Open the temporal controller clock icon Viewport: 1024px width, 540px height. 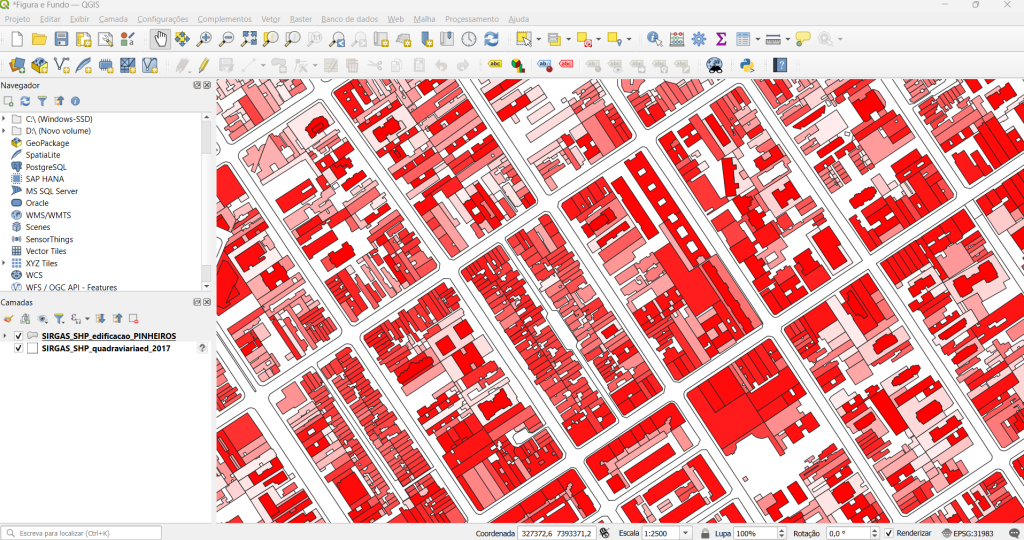click(x=469, y=39)
